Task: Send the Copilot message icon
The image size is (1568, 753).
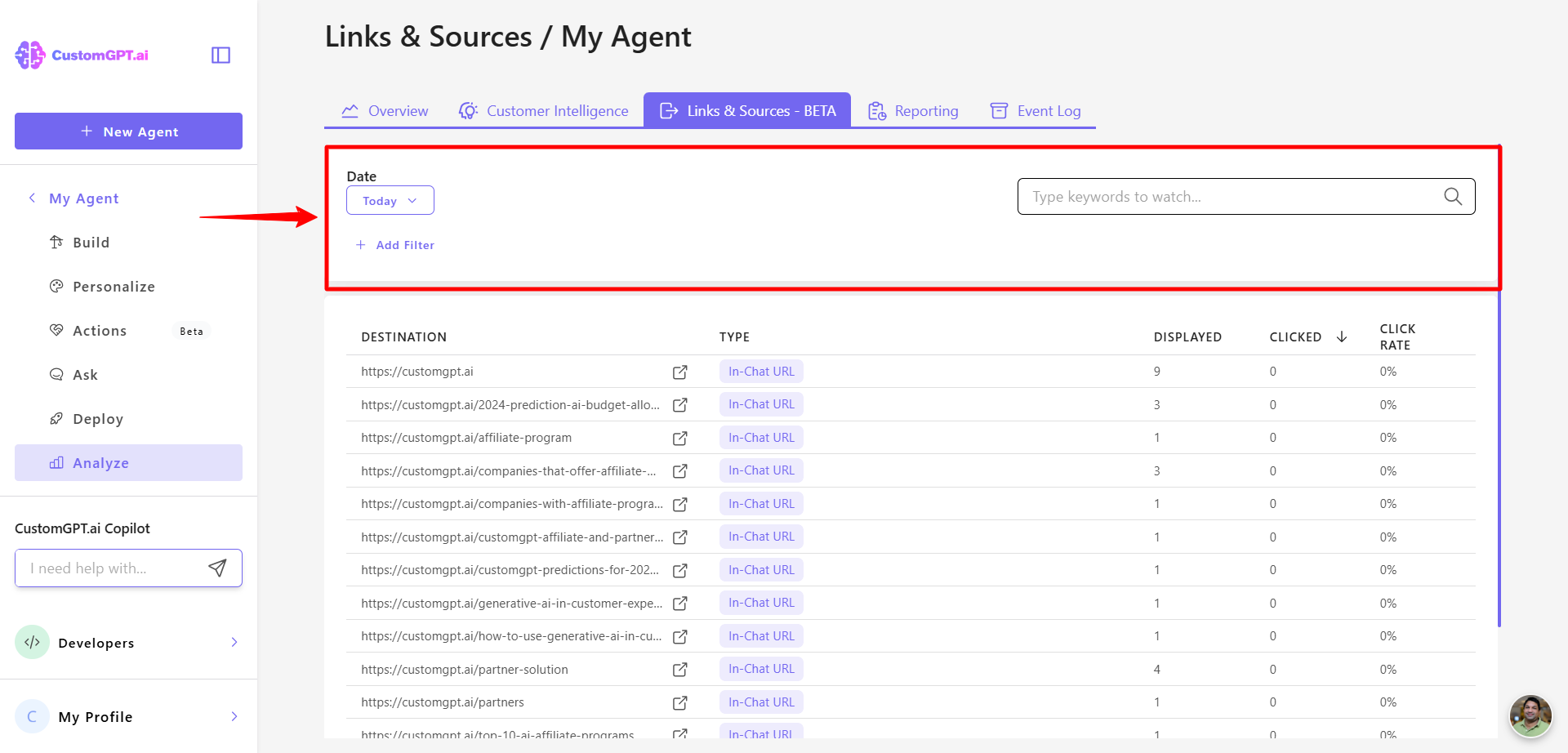Action: 217,568
